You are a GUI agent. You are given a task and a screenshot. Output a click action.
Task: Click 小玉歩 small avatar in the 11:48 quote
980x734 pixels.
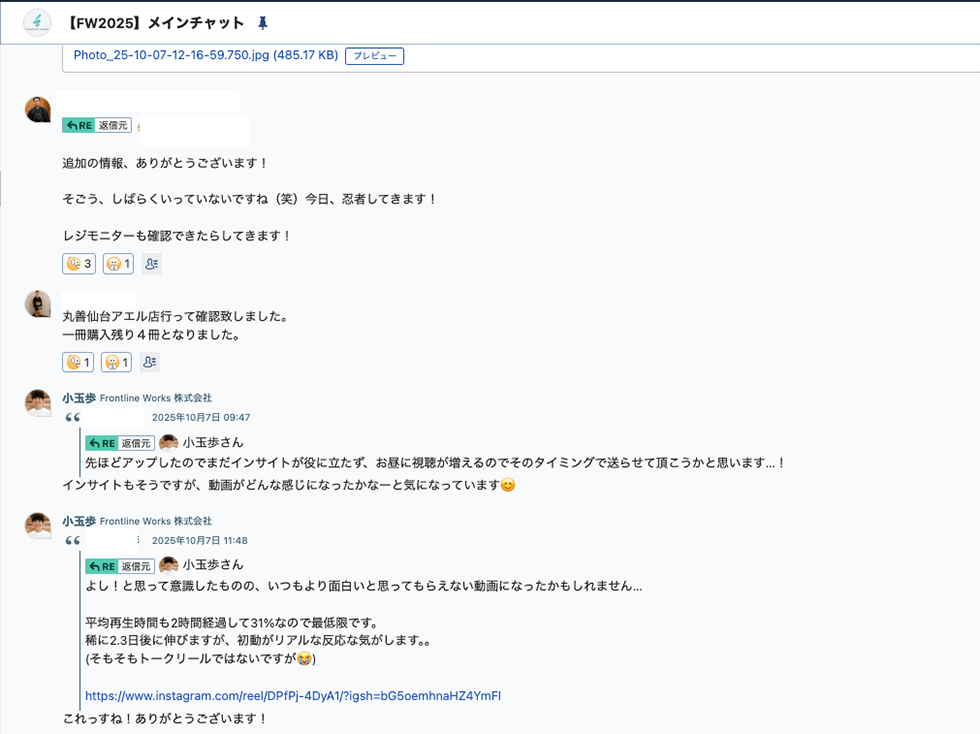(x=169, y=565)
